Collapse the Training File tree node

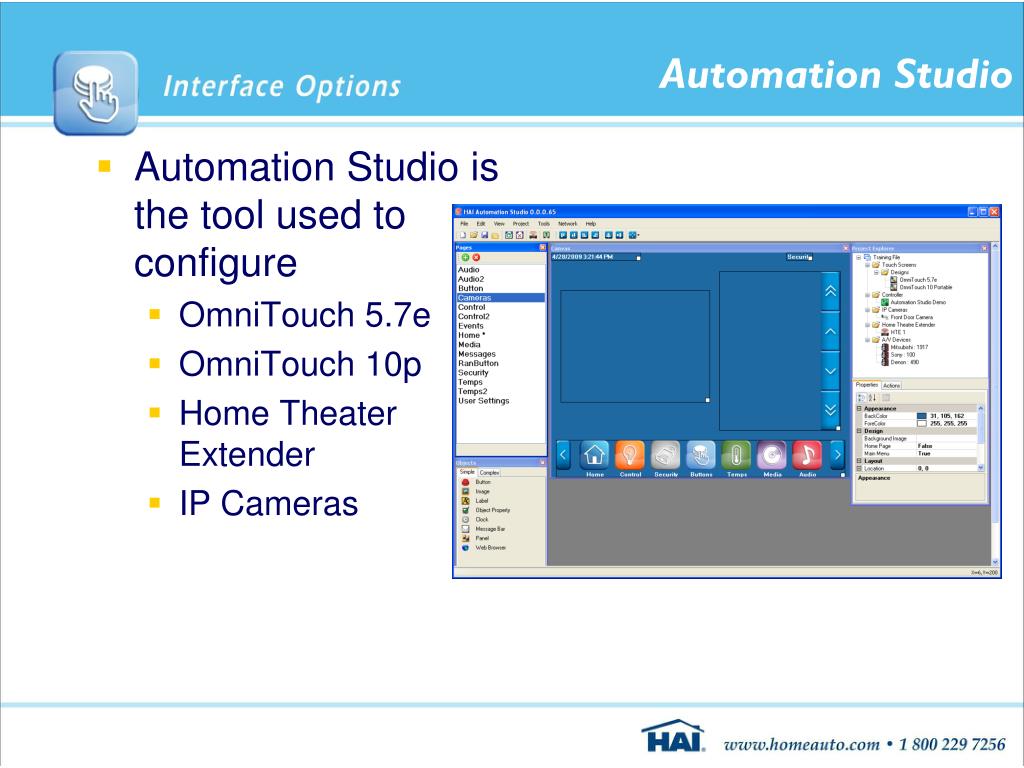pos(859,257)
